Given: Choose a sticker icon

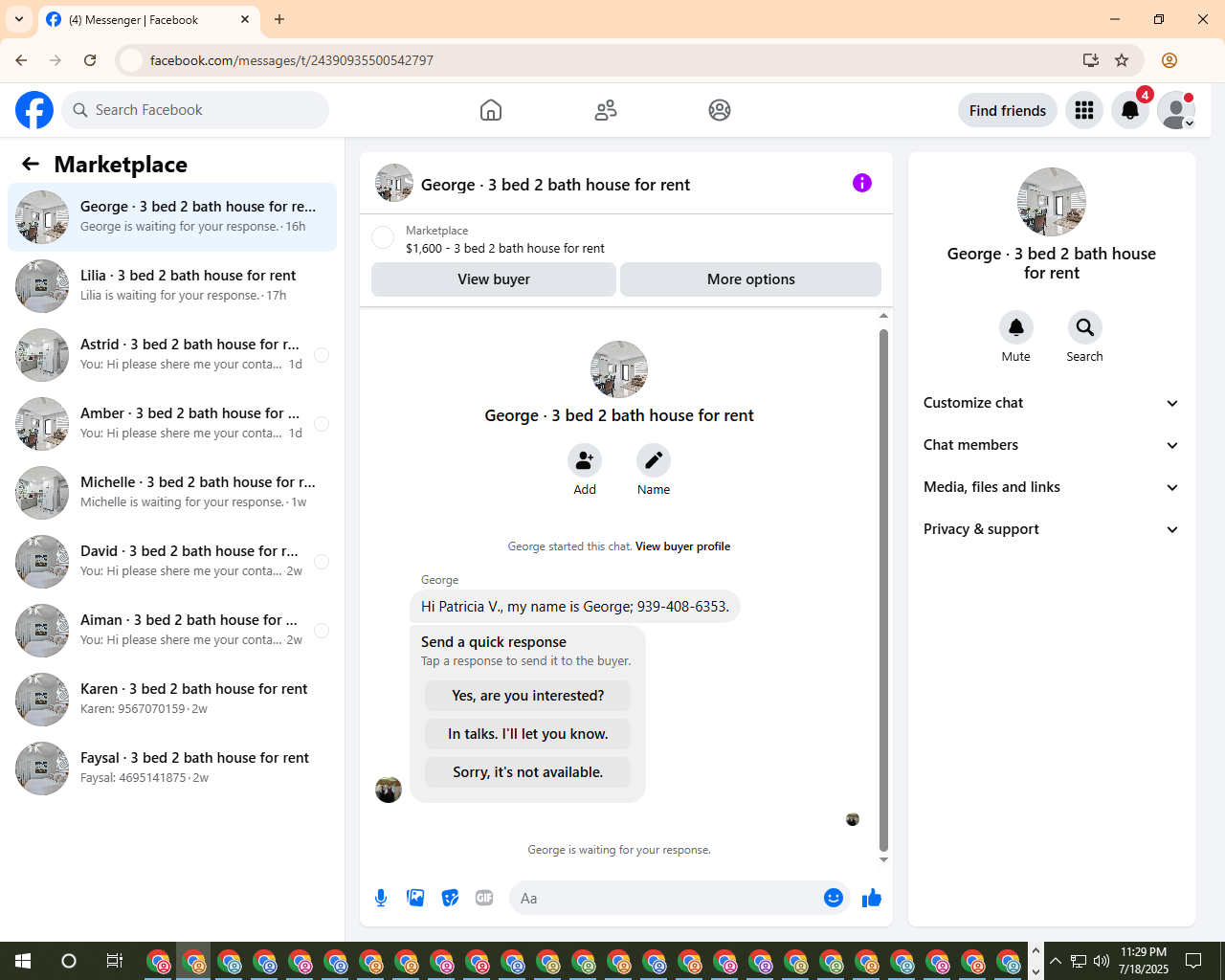Looking at the screenshot, I should click(x=450, y=898).
